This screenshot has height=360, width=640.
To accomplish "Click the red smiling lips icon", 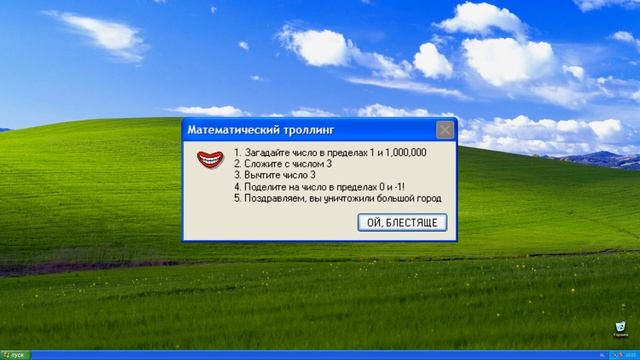I will click(x=210, y=159).
